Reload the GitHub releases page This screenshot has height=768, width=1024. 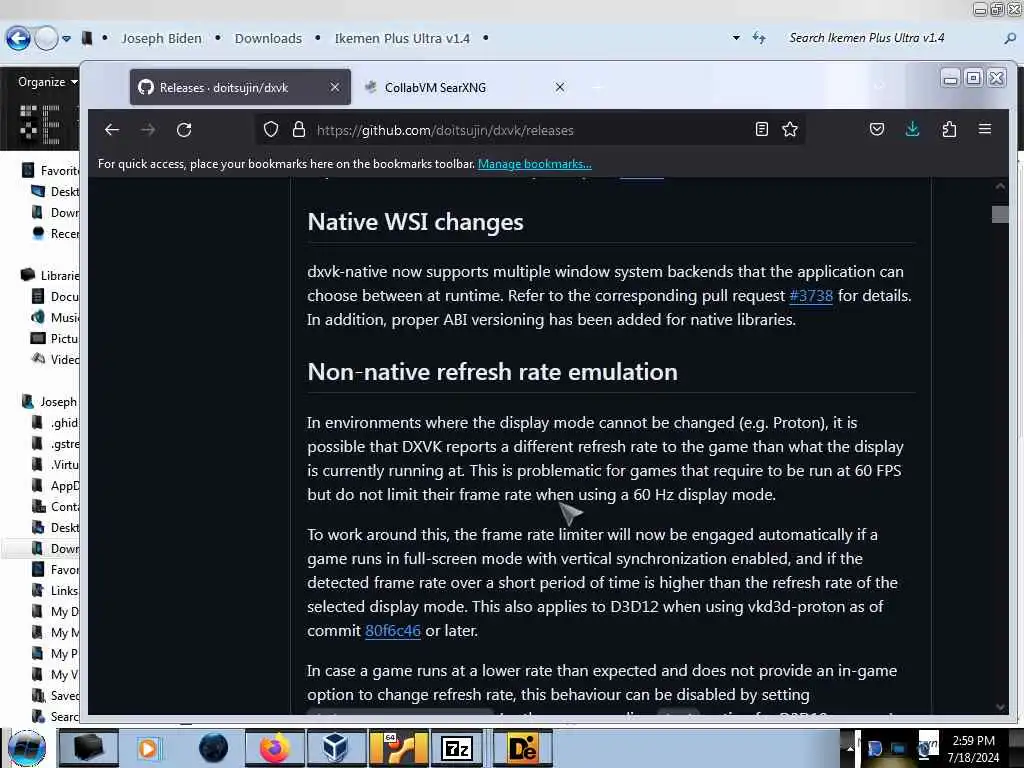[x=184, y=130]
